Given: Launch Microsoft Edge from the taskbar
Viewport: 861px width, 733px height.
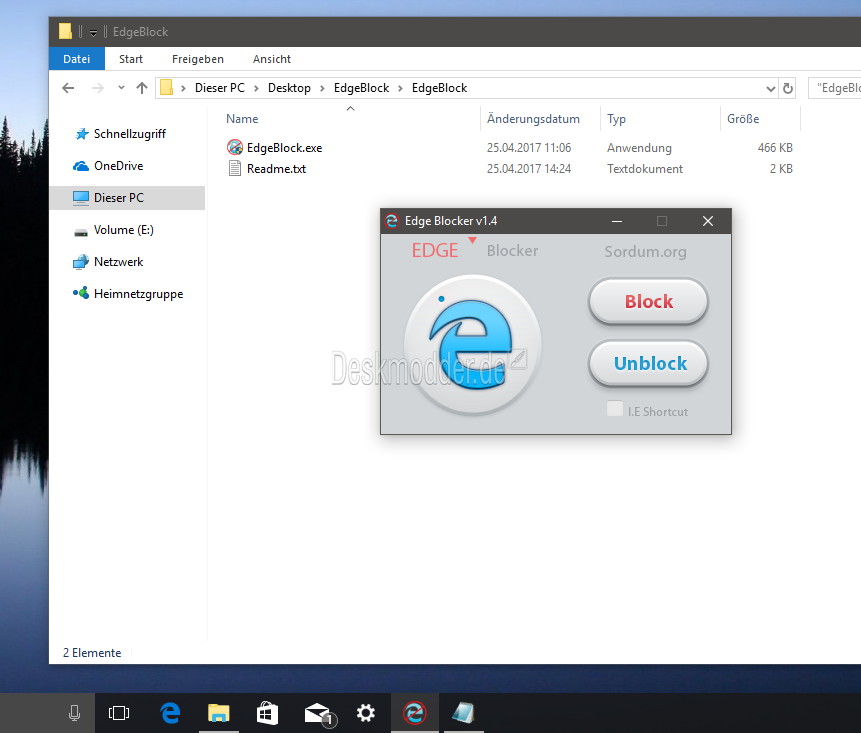Looking at the screenshot, I should click(170, 713).
